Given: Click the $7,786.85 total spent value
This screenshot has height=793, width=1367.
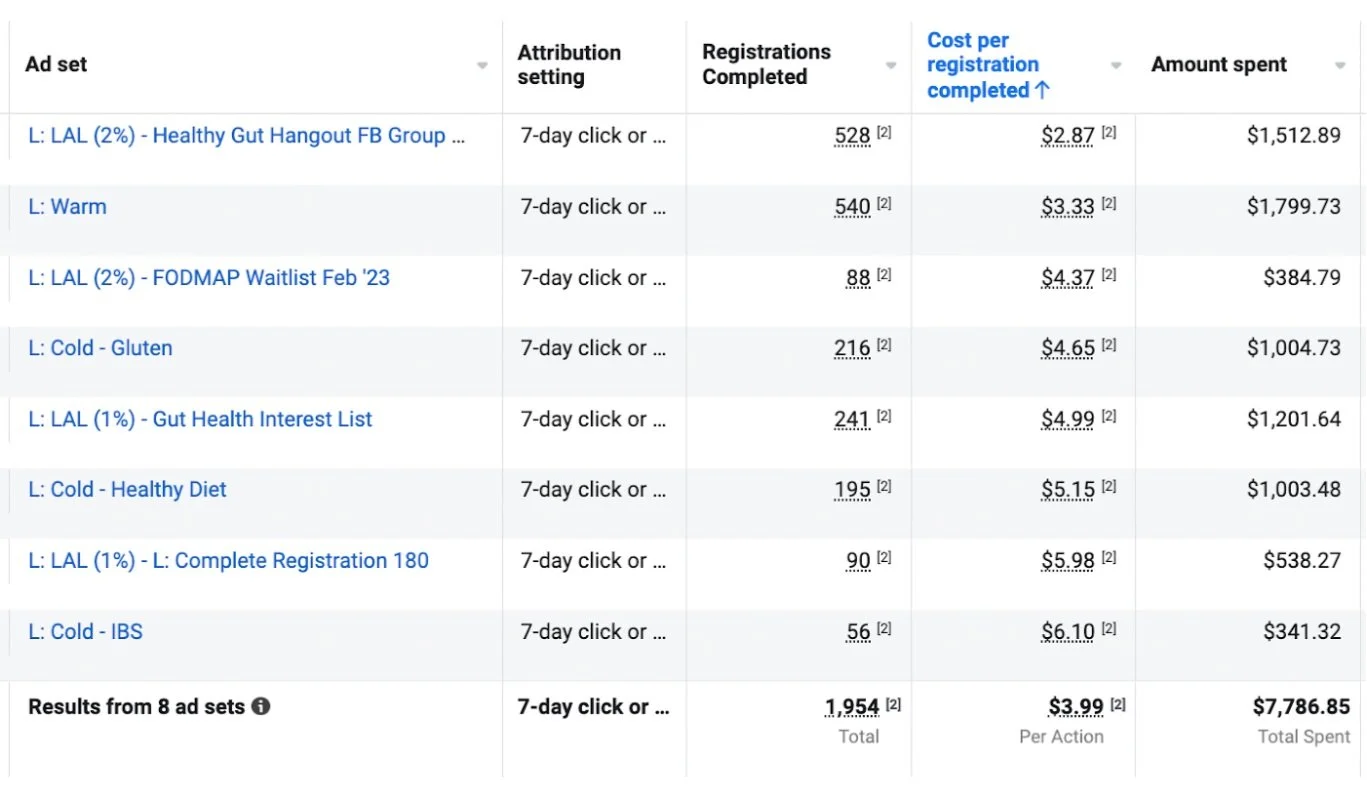Looking at the screenshot, I should (1301, 707).
